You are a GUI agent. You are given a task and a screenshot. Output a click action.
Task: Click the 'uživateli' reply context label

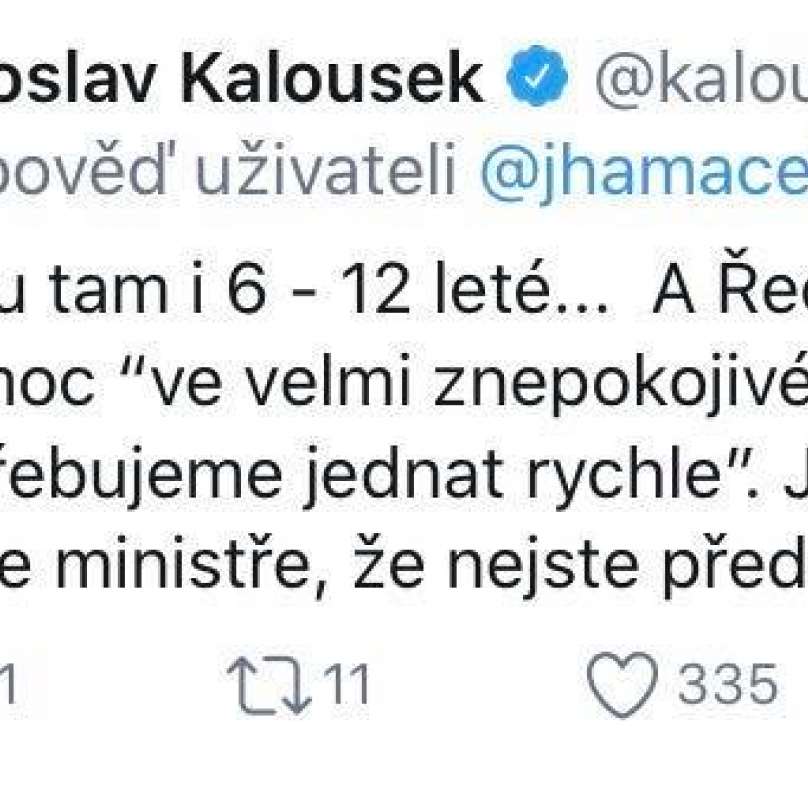[x=326, y=168]
